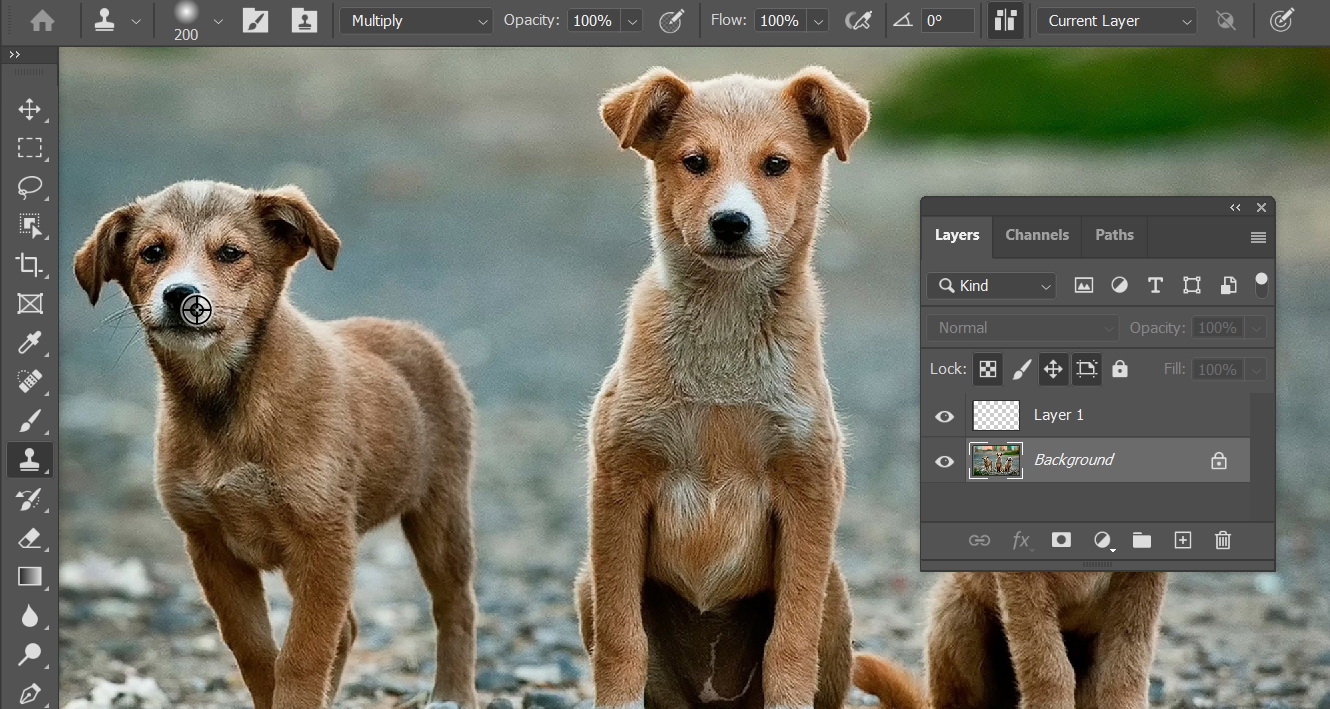
Task: Select the Move tool
Action: [30, 110]
